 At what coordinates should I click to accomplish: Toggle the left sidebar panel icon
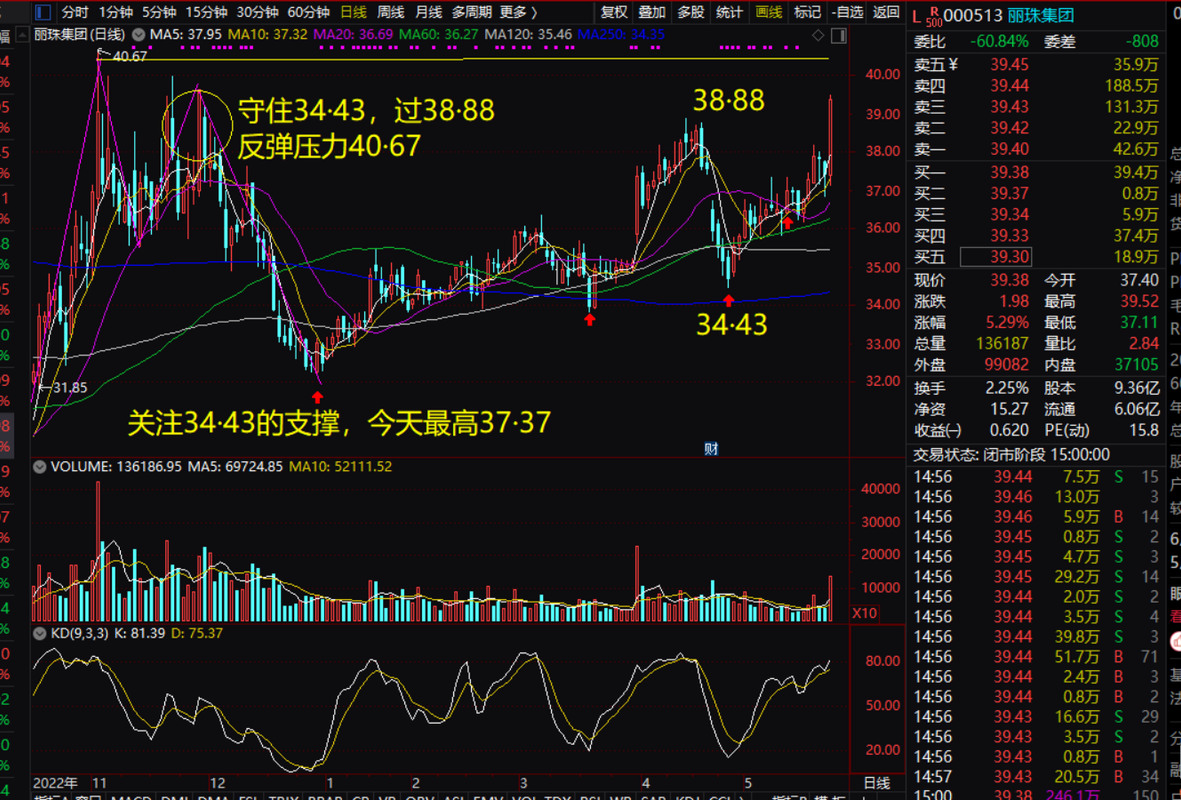[x=44, y=12]
